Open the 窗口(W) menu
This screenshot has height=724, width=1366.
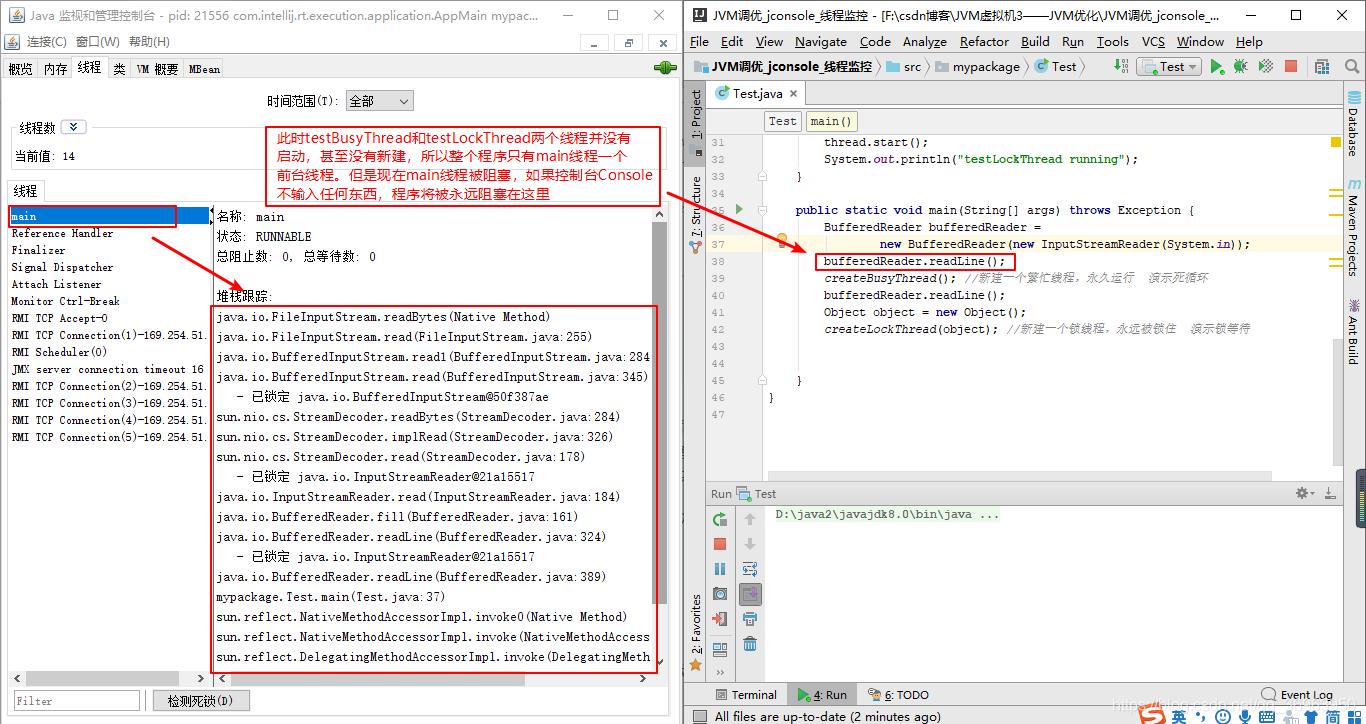(97, 41)
